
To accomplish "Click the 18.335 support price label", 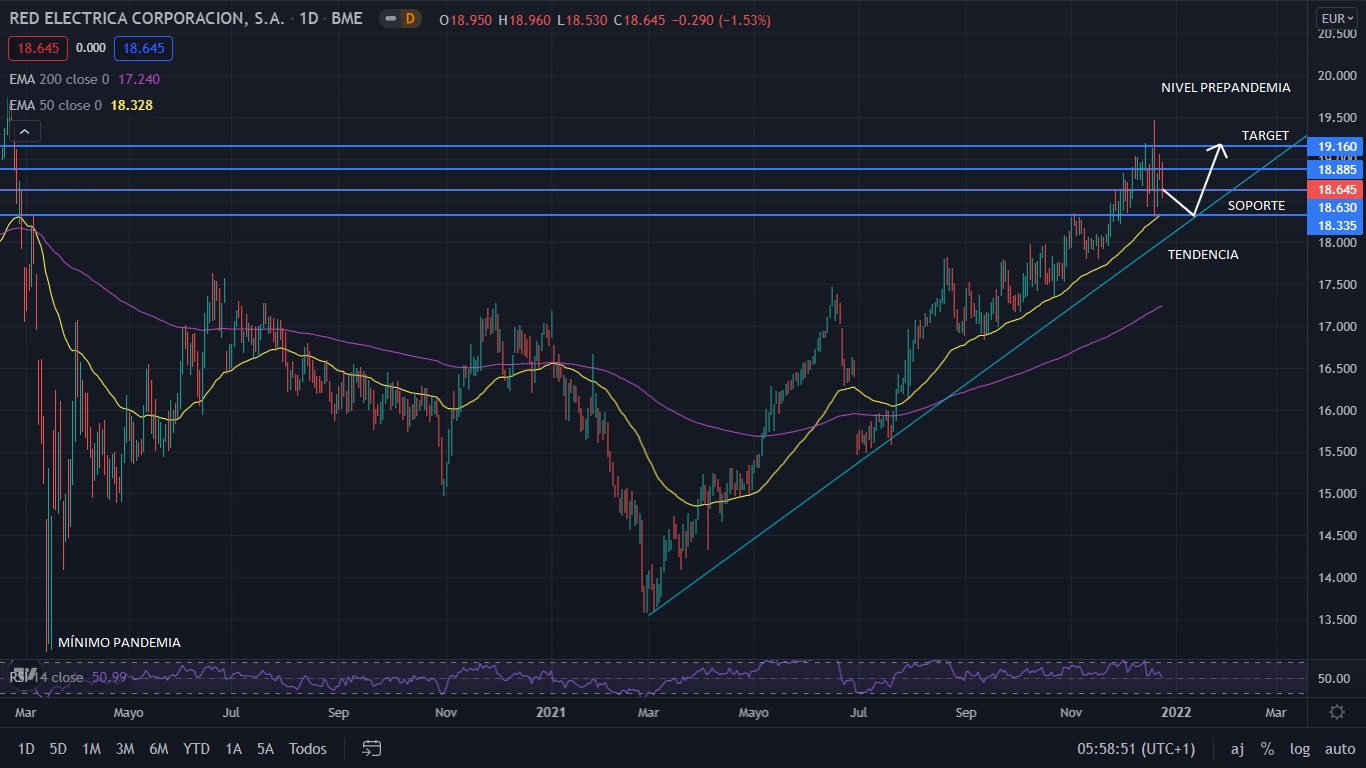I will coord(1337,226).
